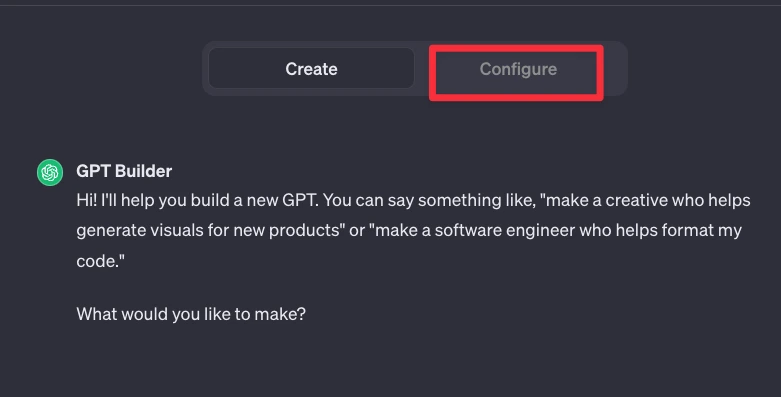The image size is (781, 397).
Task: Click the gap between Create and Configure tabs
Action: pyautogui.click(x=422, y=69)
